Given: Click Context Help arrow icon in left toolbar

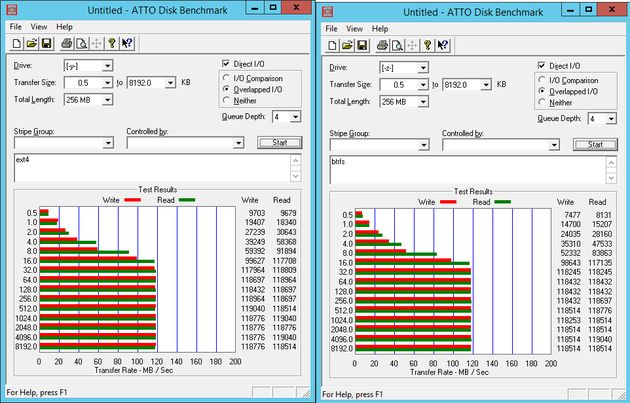Looking at the screenshot, I should 127,43.
